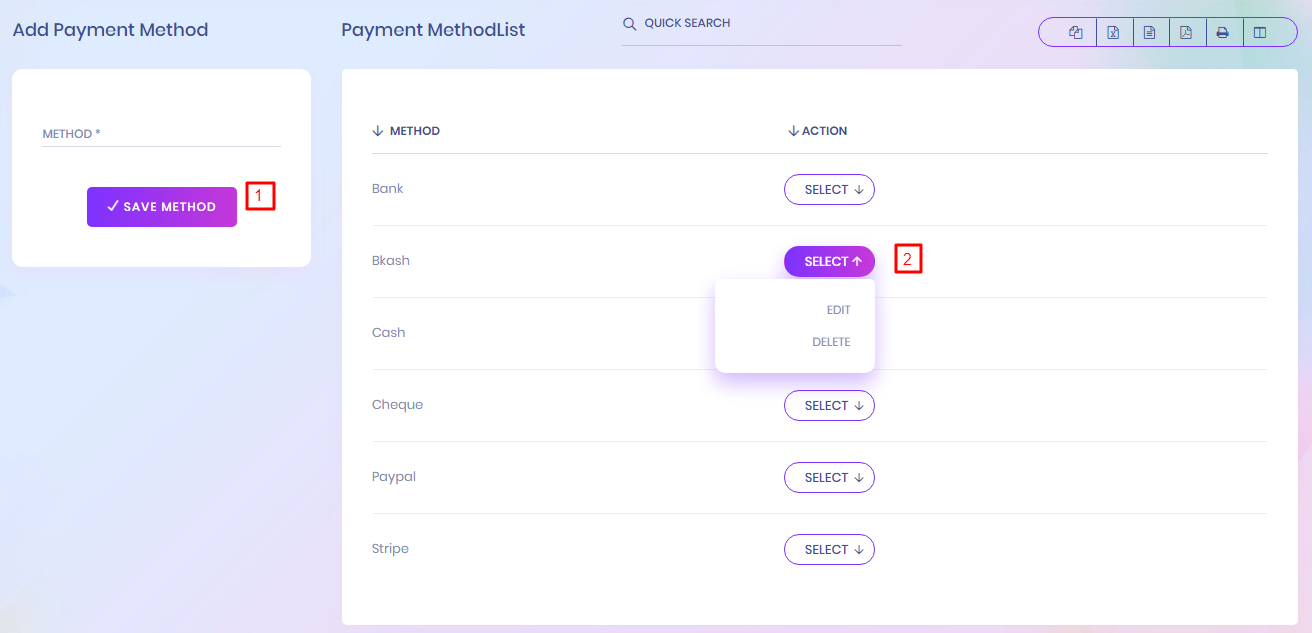Viewport: 1312px width, 633px height.
Task: Focus the Method name input field
Action: (x=161, y=134)
